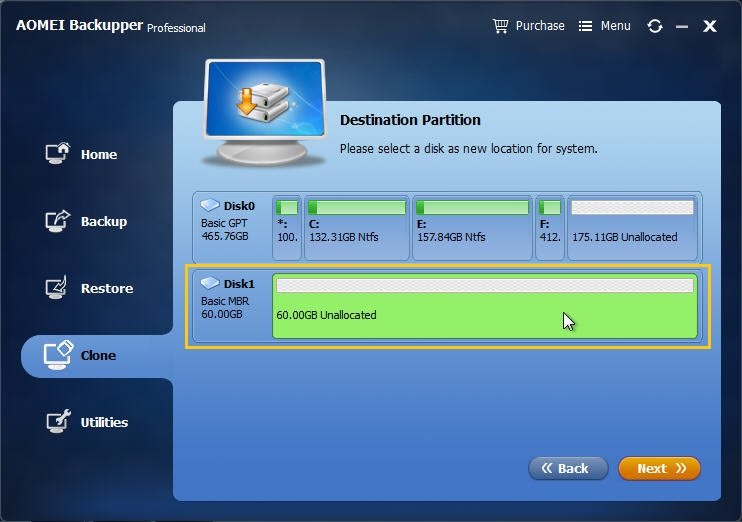742x522 pixels.
Task: Select the E: 157.84GB Ntfs partition
Action: pos(472,228)
